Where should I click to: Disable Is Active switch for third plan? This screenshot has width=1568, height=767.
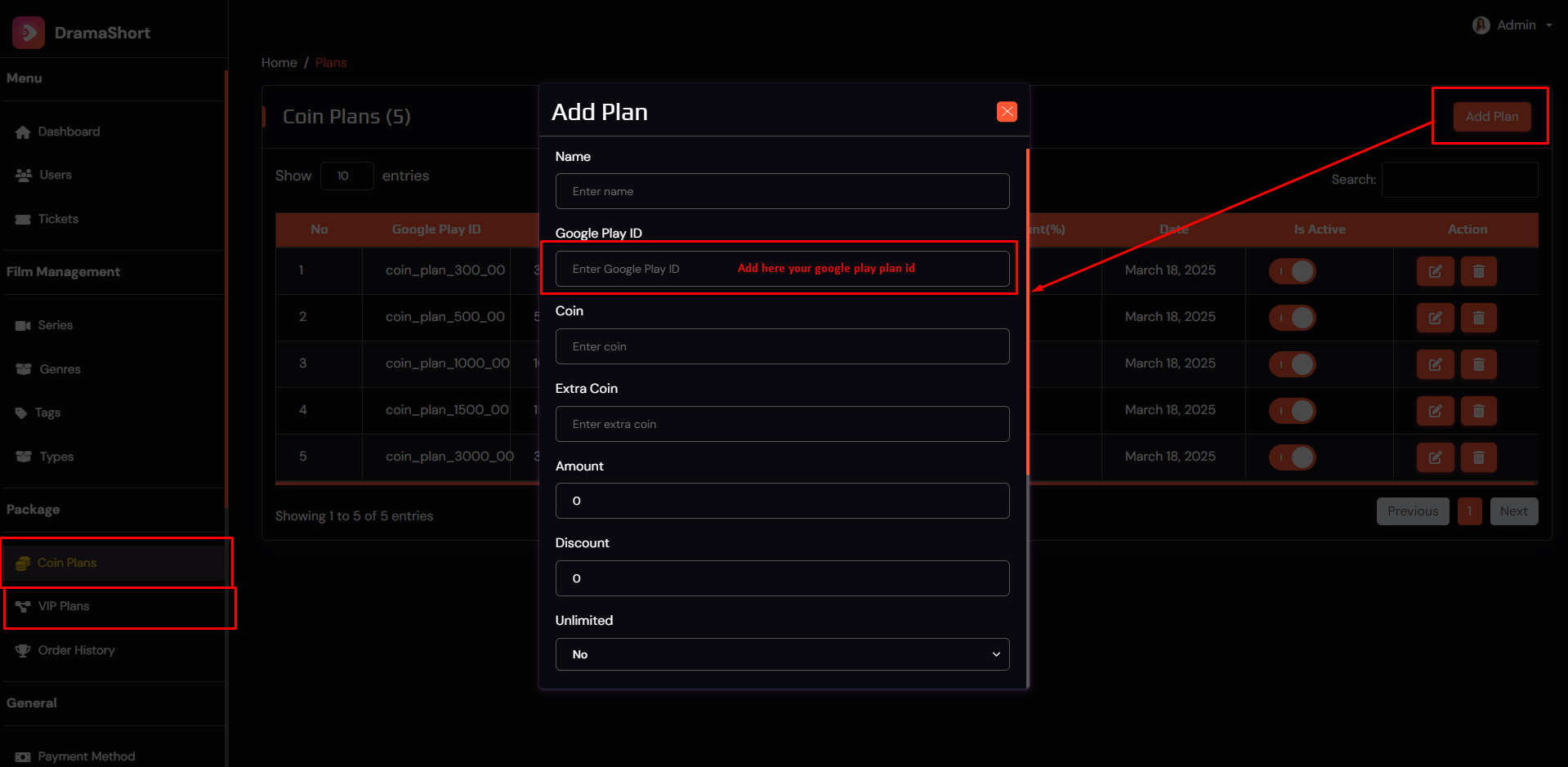tap(1292, 364)
